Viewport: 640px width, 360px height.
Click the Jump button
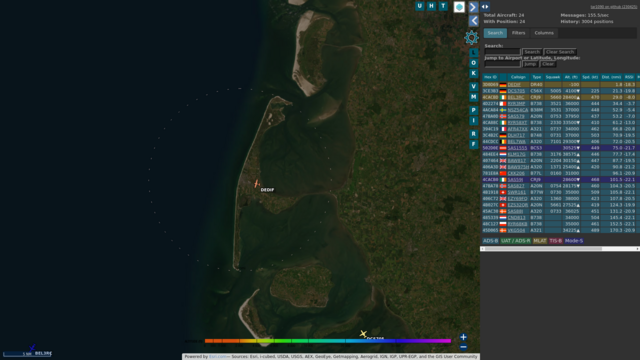click(x=530, y=64)
